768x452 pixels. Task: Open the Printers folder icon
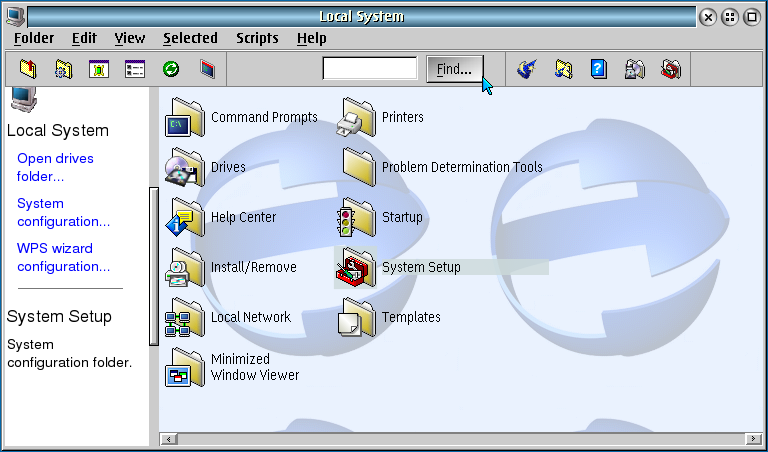tap(356, 117)
